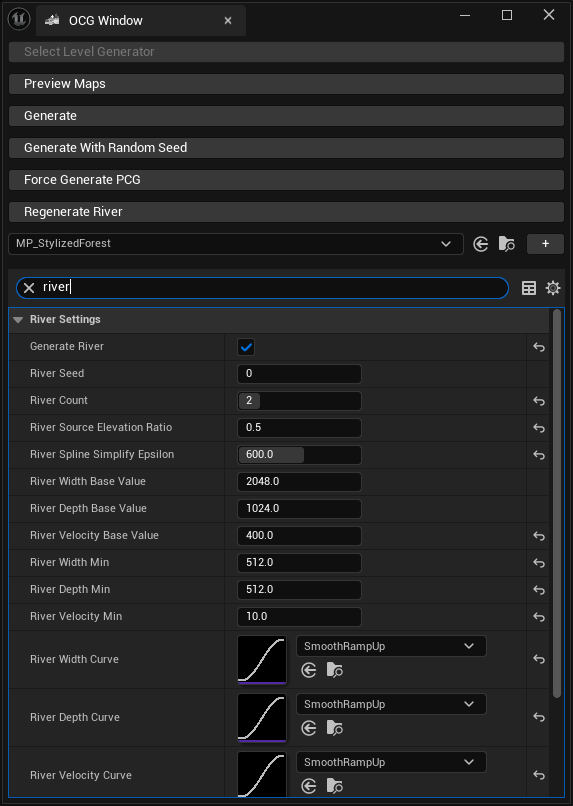This screenshot has width=573, height=806.
Task: Click River Velocity Base Value field
Action: click(299, 536)
